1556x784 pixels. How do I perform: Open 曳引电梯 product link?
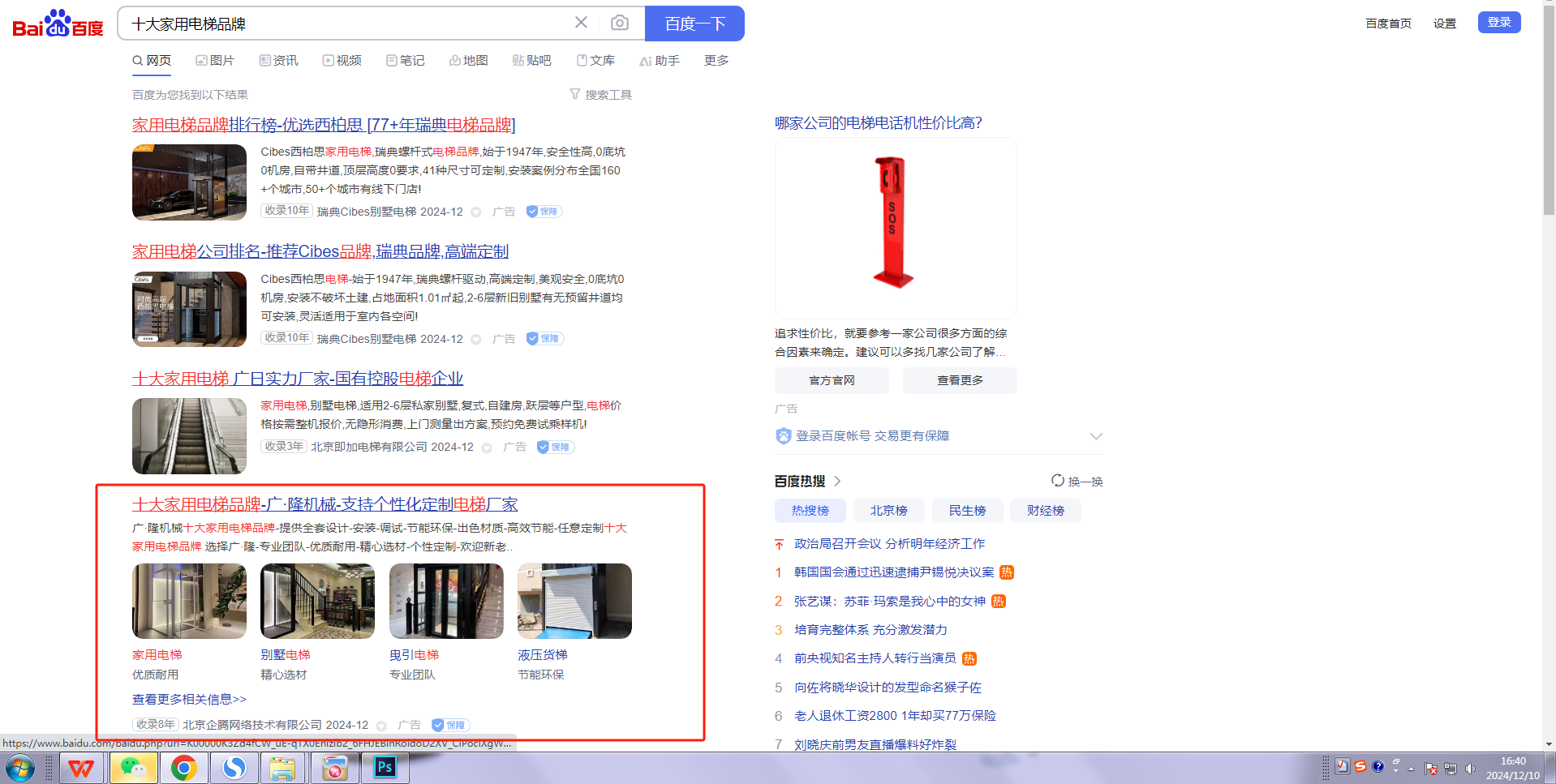[x=414, y=655]
